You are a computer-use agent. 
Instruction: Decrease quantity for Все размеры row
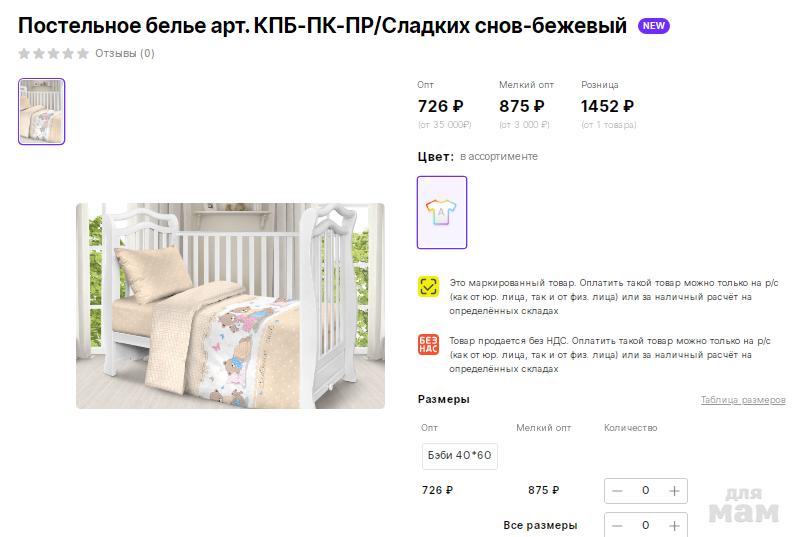click(617, 525)
